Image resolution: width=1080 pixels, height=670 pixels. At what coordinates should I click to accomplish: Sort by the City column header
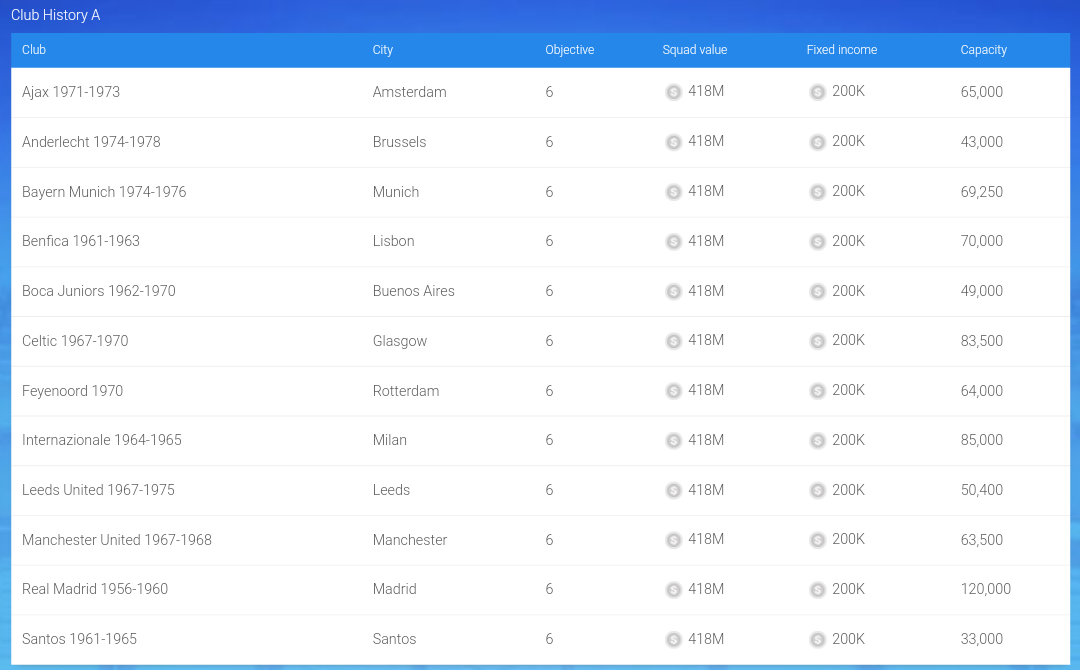coord(383,50)
